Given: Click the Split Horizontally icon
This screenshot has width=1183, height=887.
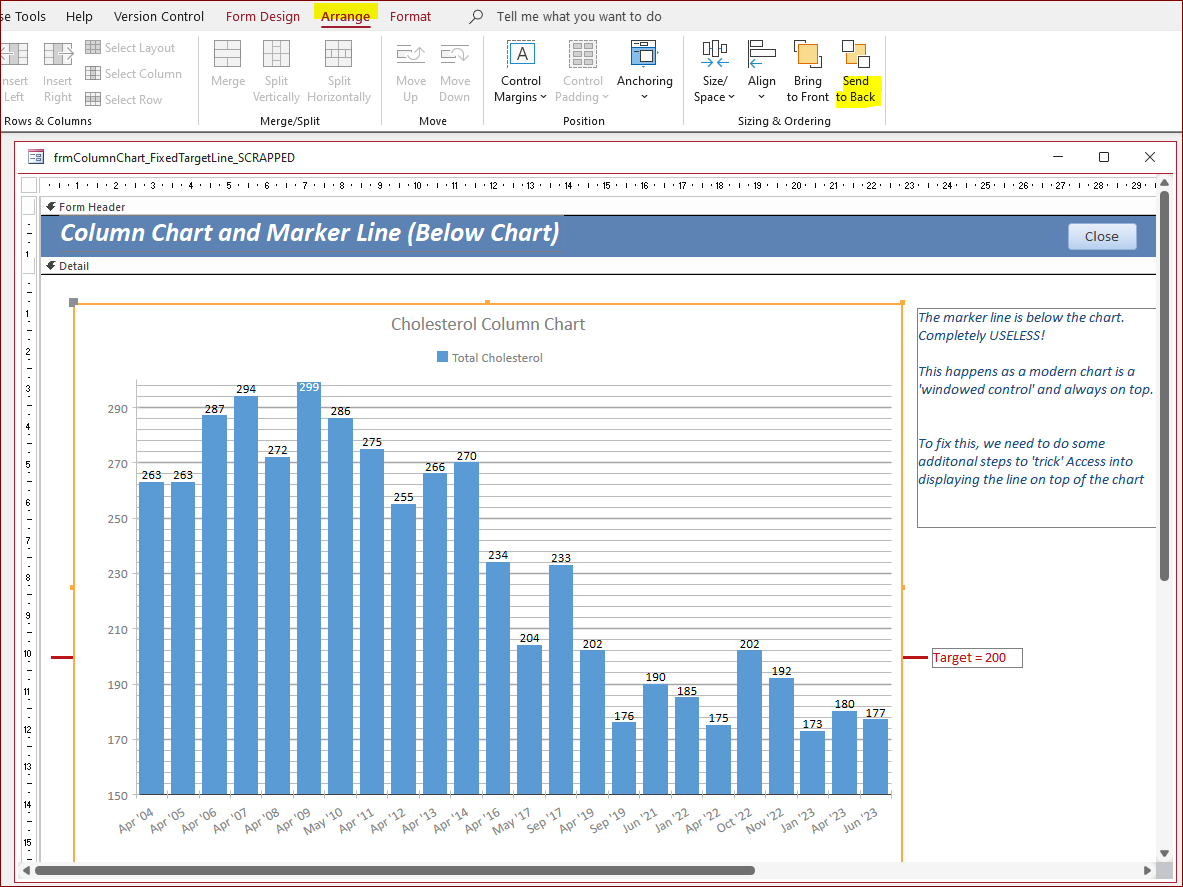Looking at the screenshot, I should coord(339,54).
